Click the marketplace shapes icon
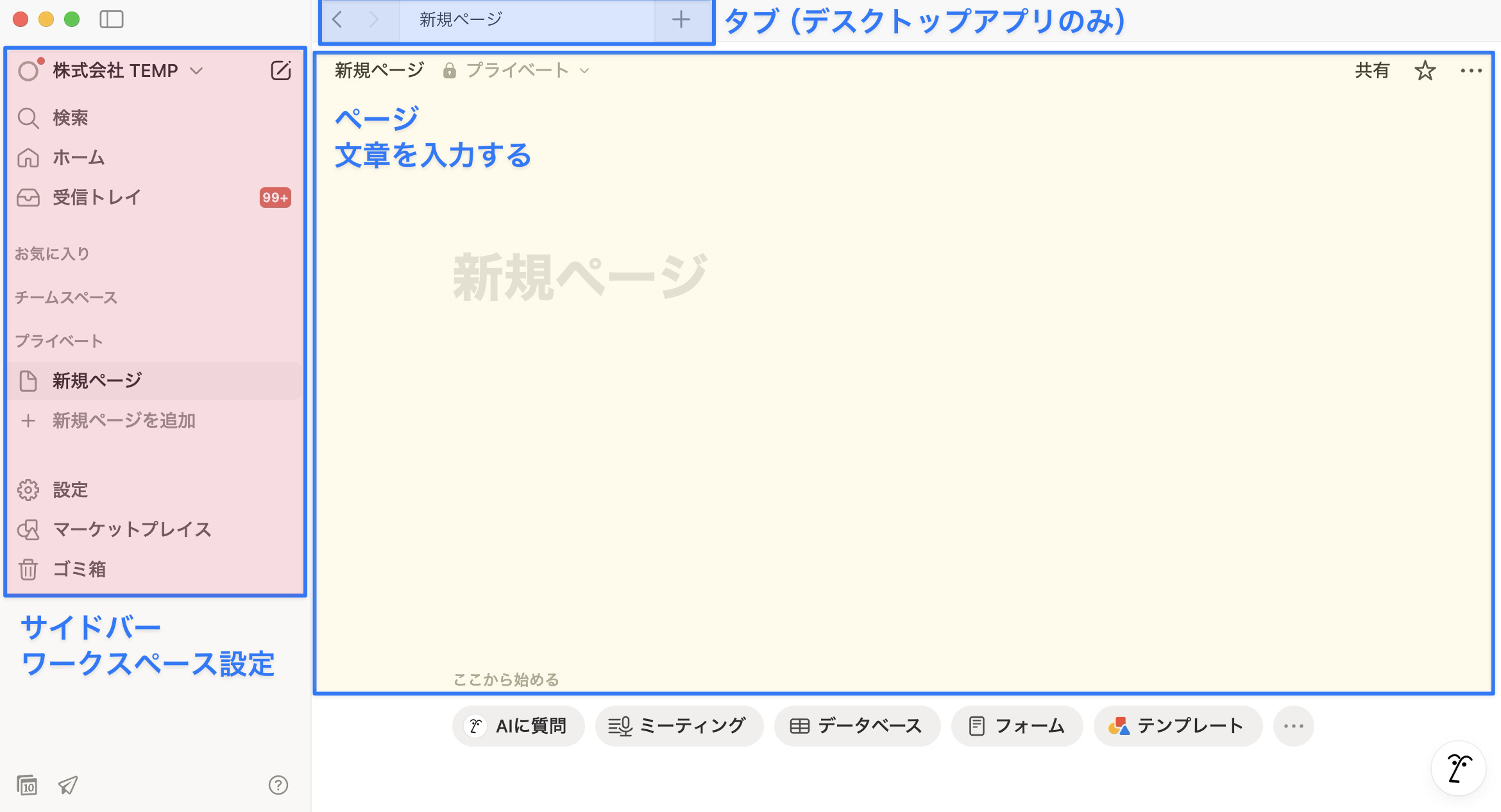The width and height of the screenshot is (1501, 812). tap(28, 530)
